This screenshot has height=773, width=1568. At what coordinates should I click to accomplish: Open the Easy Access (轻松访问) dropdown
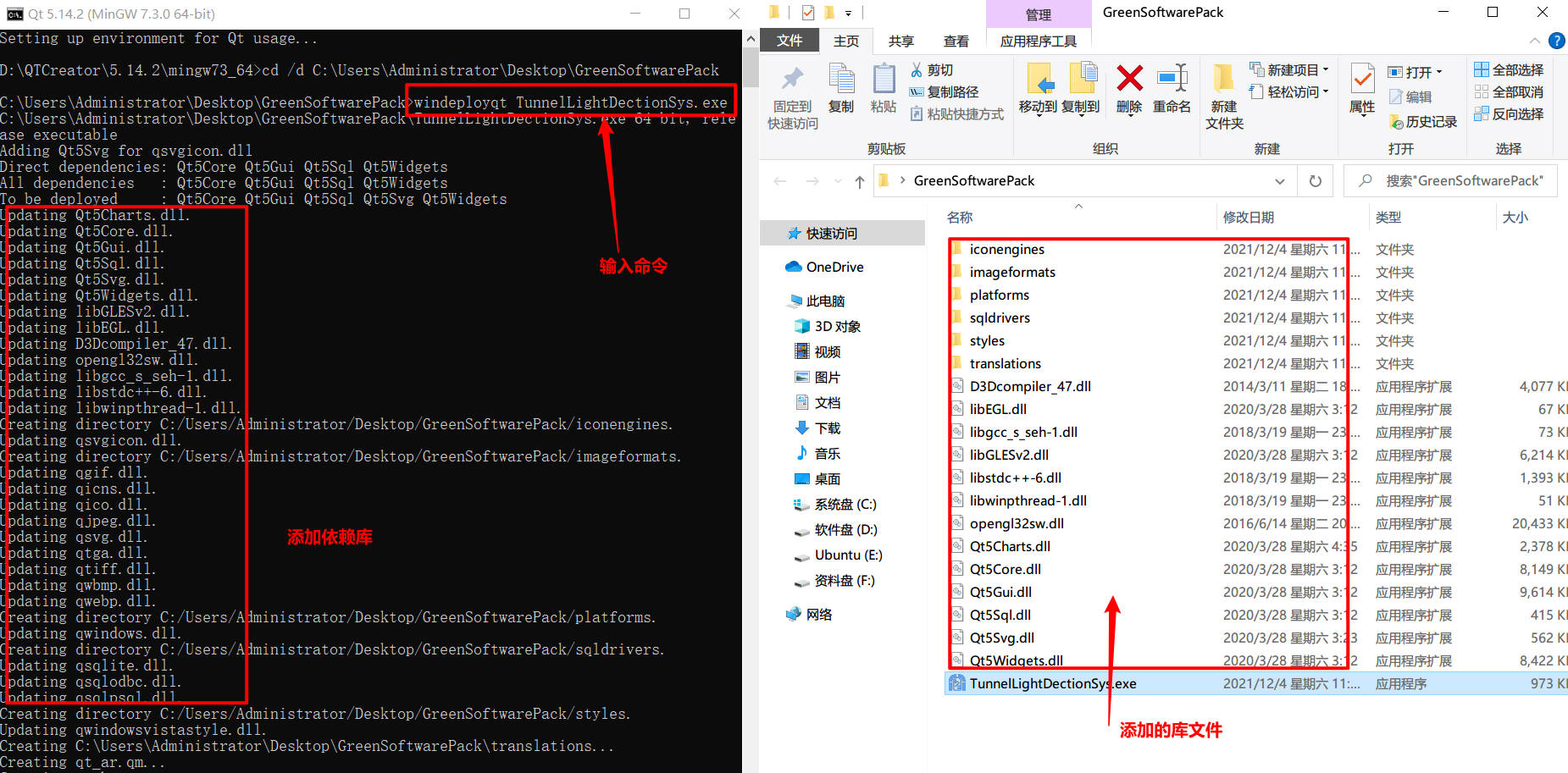(x=1289, y=92)
